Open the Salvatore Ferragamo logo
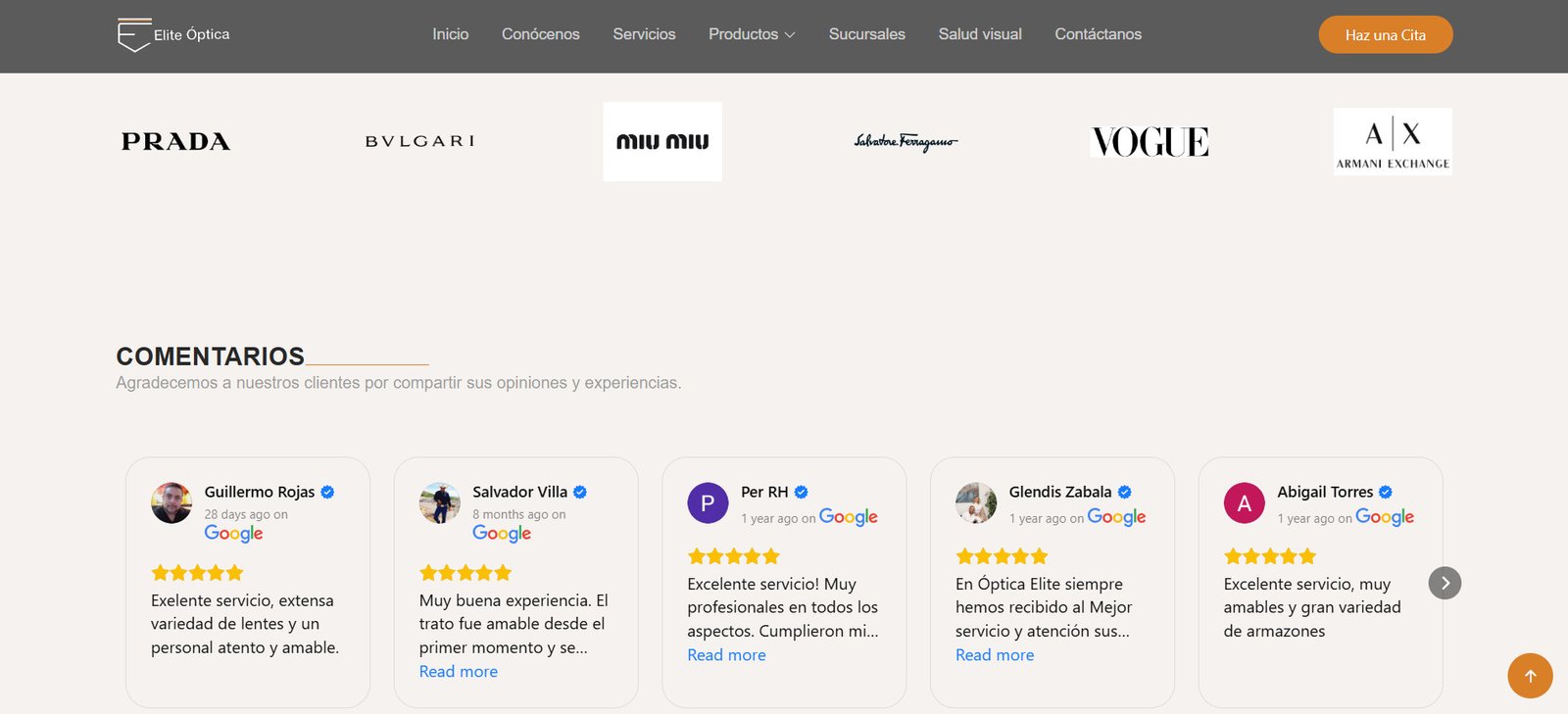This screenshot has height=714, width=1568. pyautogui.click(x=906, y=142)
